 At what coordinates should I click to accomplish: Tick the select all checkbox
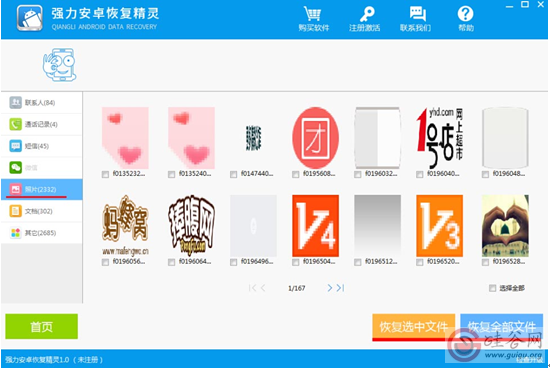point(492,288)
